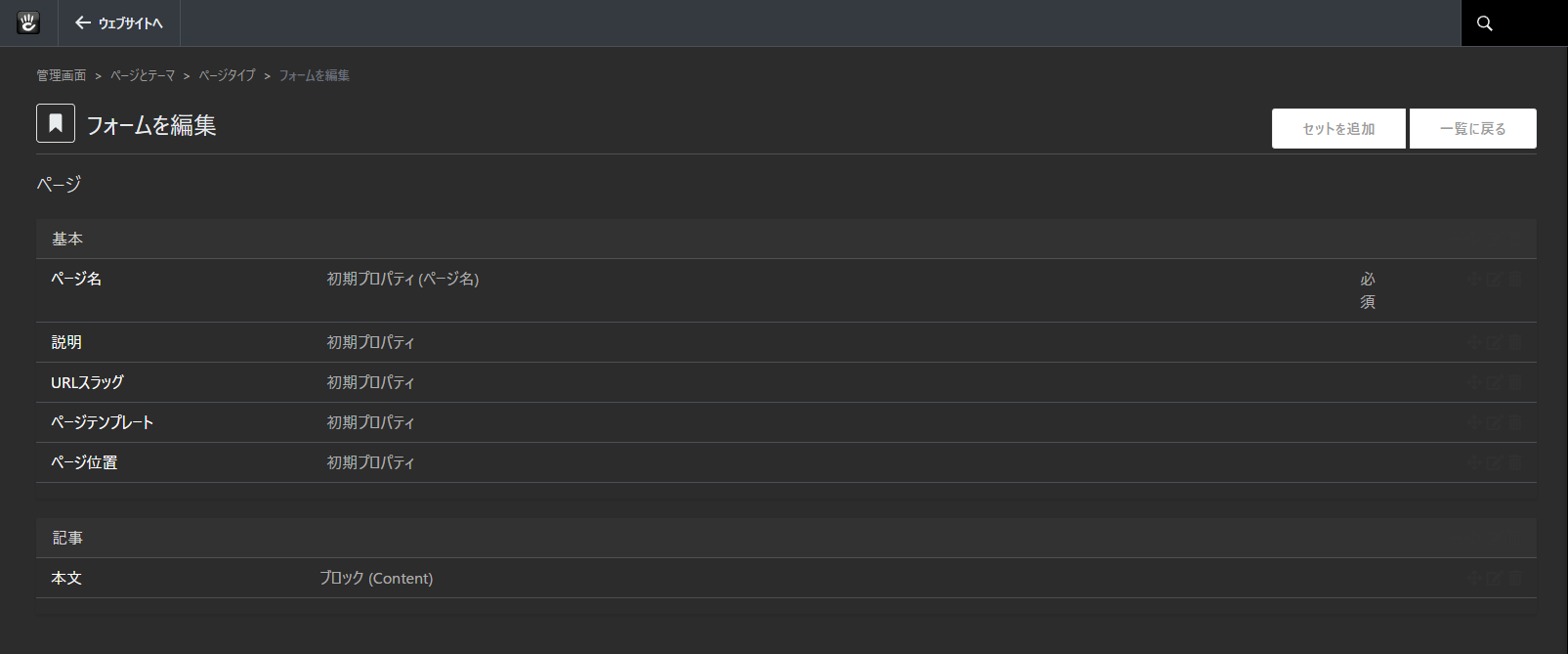Select the ページテンプレート row label
The height and width of the screenshot is (654, 1568).
103,422
